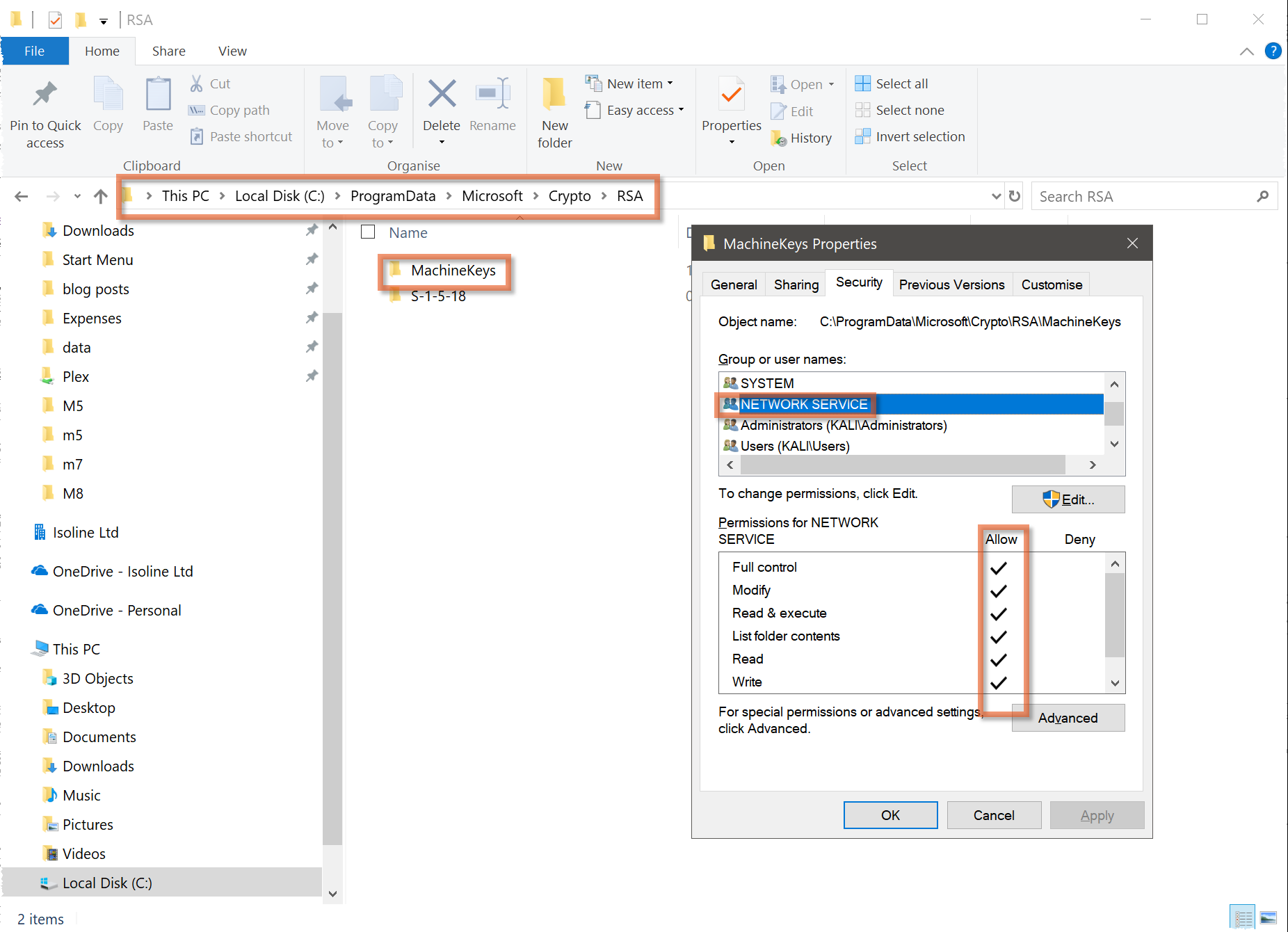Switch to large icons view in status bar
The width and height of the screenshot is (1288, 932).
click(x=1269, y=917)
